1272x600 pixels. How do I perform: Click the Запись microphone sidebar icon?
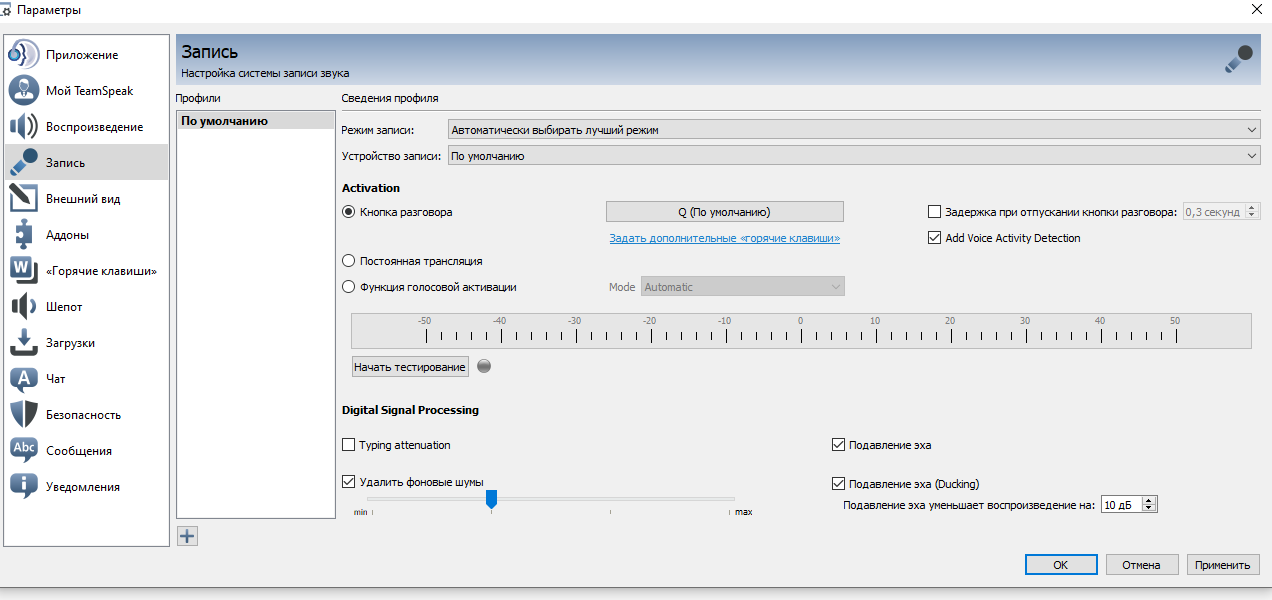point(24,163)
